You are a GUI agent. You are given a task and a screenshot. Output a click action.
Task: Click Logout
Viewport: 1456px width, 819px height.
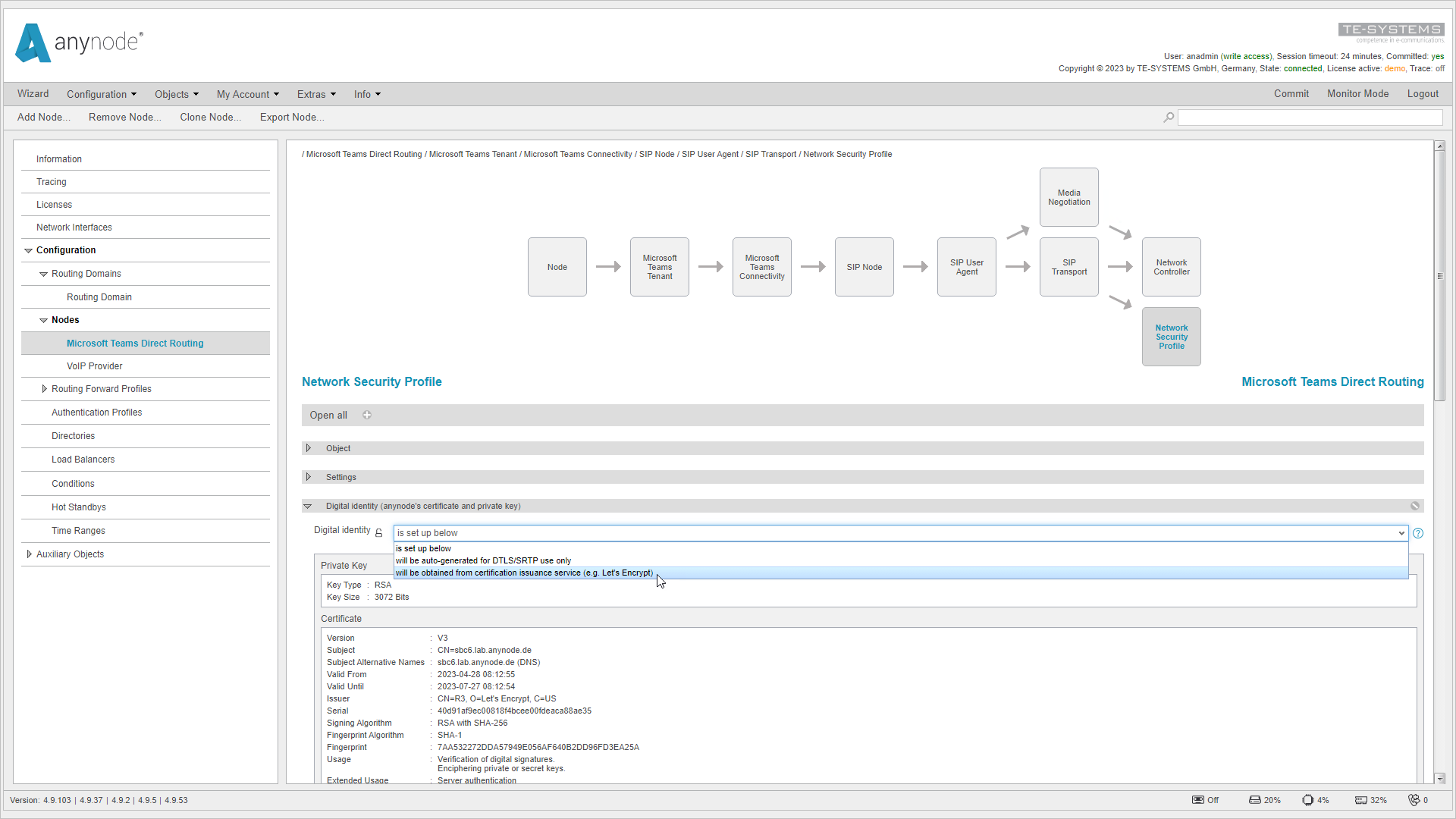pos(1423,94)
